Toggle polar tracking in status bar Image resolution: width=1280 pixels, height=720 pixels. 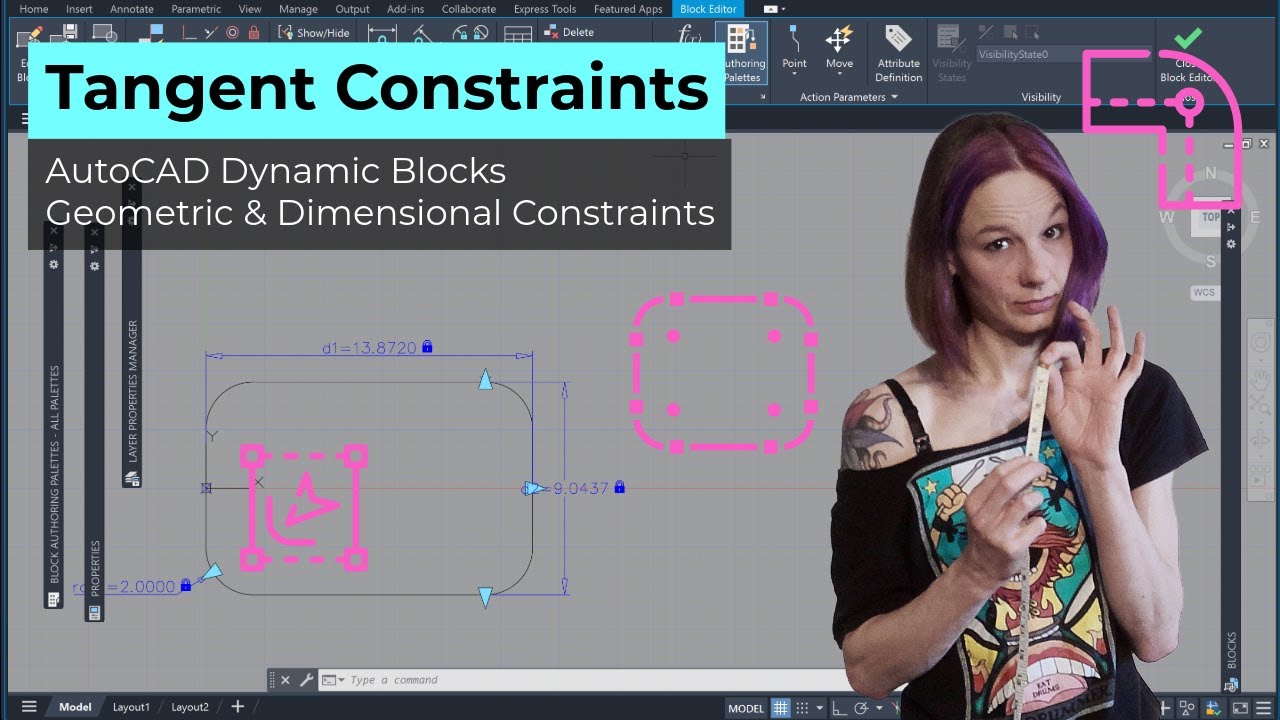tap(858, 708)
